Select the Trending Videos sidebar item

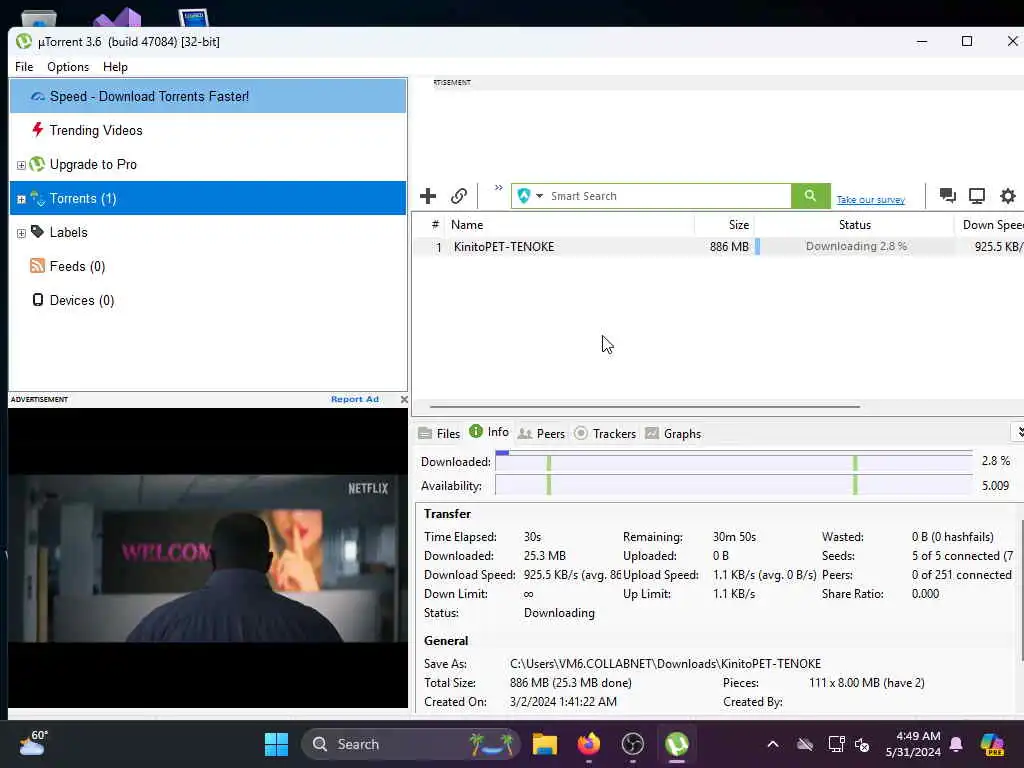pyautogui.click(x=208, y=130)
